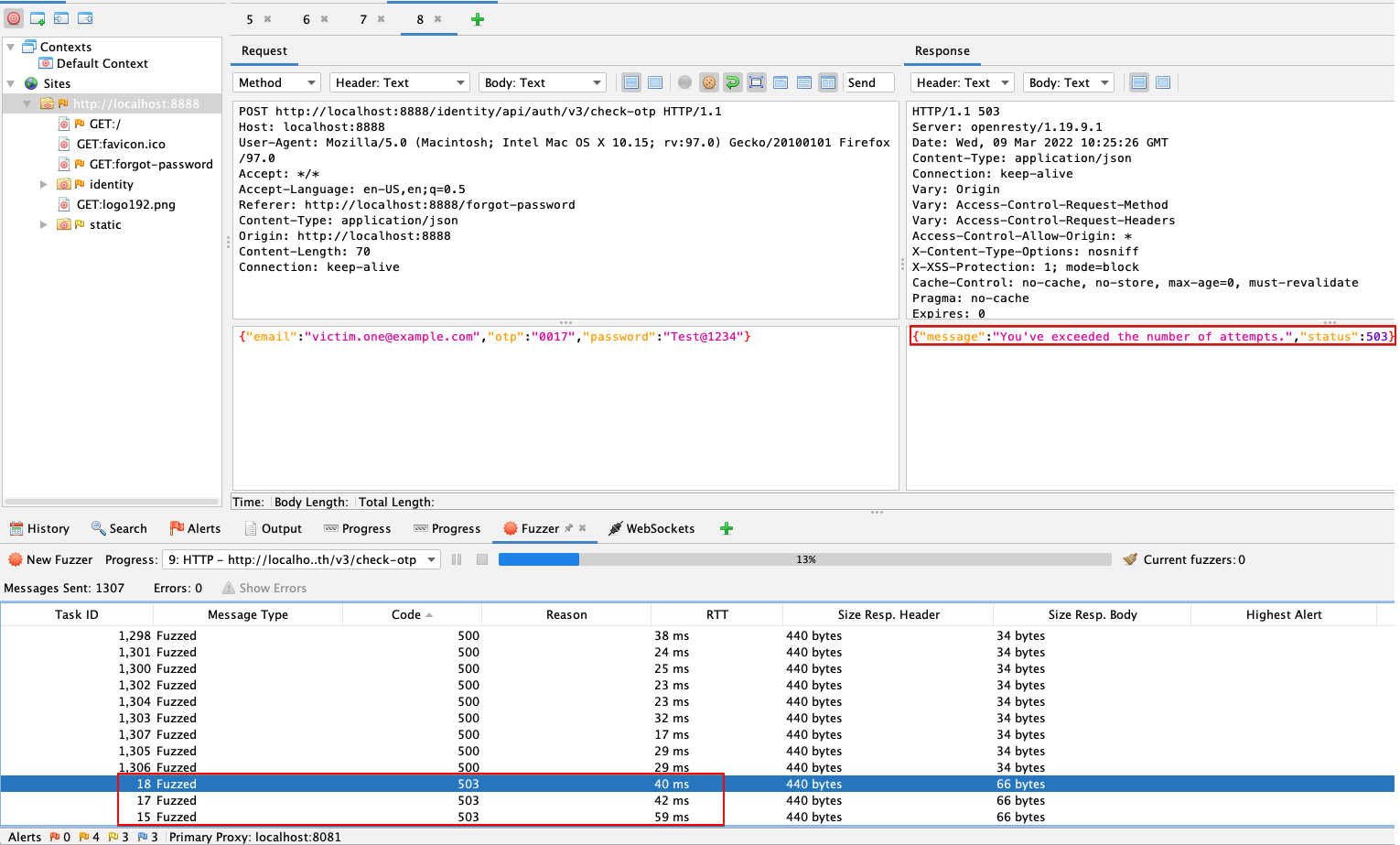Expand the identity folder node
This screenshot has width=1400, height=845.
tap(43, 184)
